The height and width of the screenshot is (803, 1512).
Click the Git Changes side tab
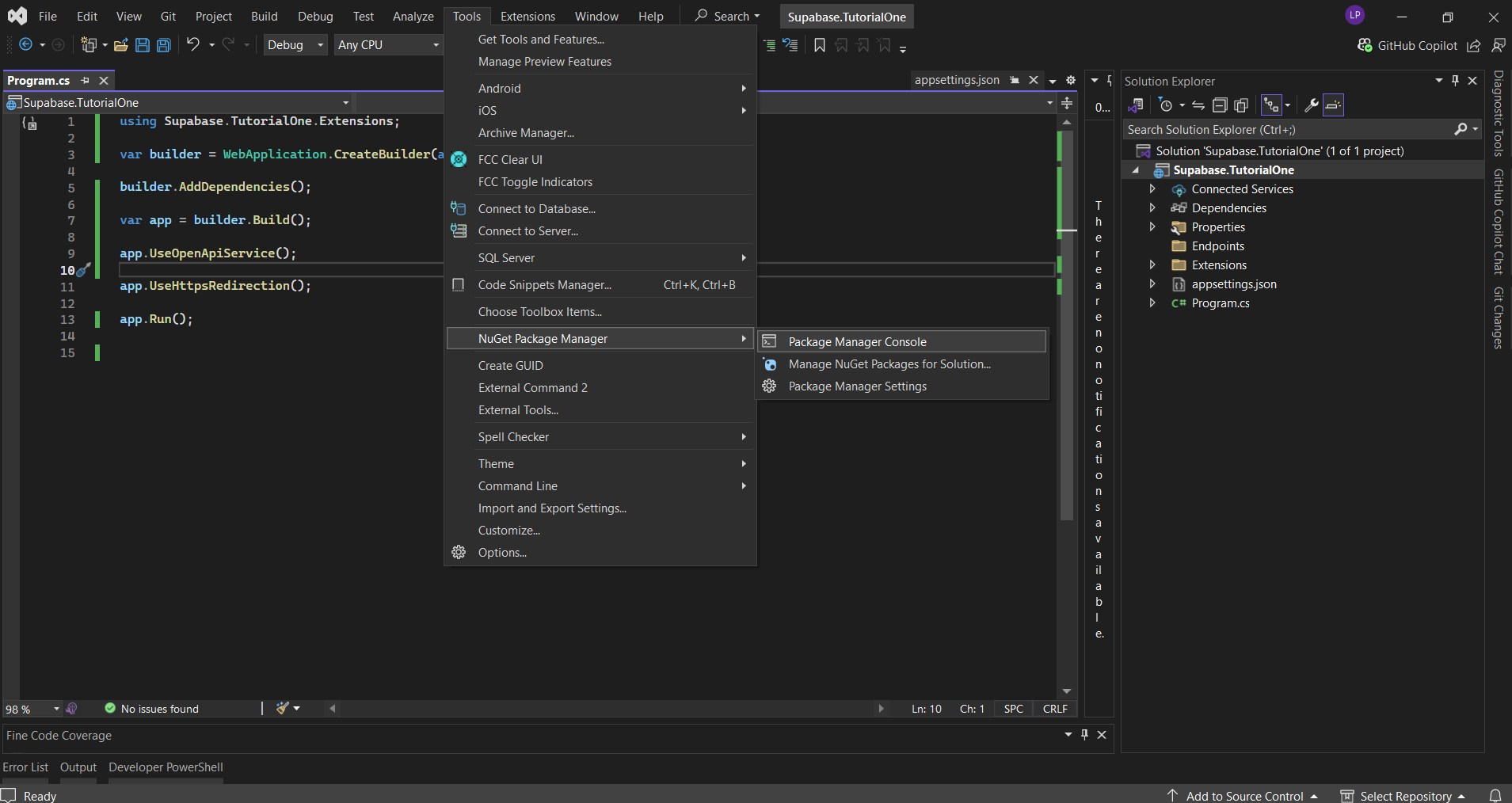tap(1499, 318)
